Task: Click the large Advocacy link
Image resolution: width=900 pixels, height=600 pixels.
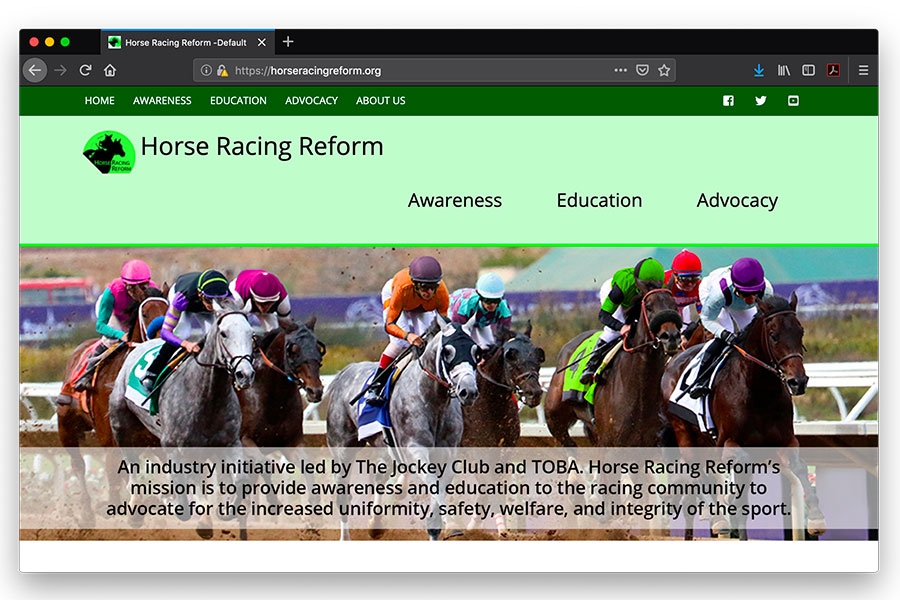Action: click(x=737, y=200)
